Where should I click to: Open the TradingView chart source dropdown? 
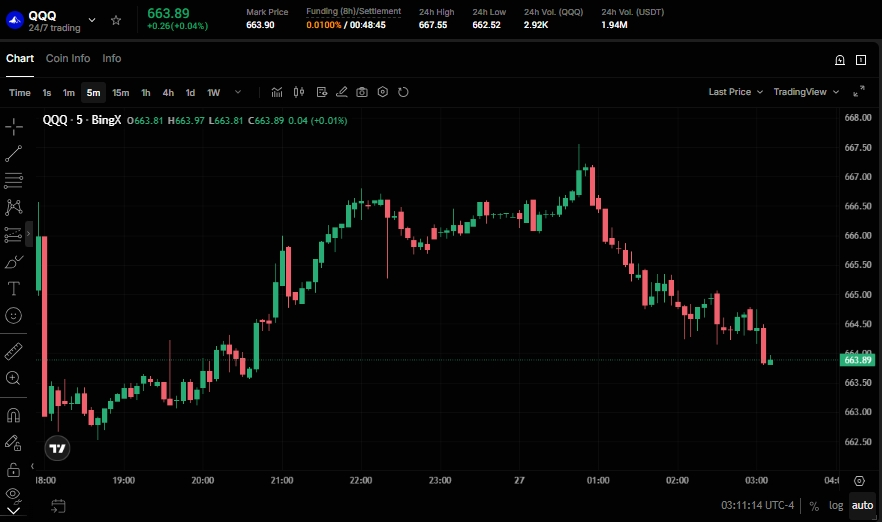point(806,92)
